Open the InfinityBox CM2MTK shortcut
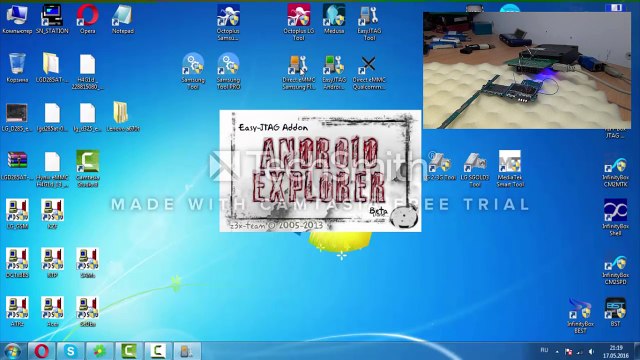The height and width of the screenshot is (360, 640). (616, 171)
